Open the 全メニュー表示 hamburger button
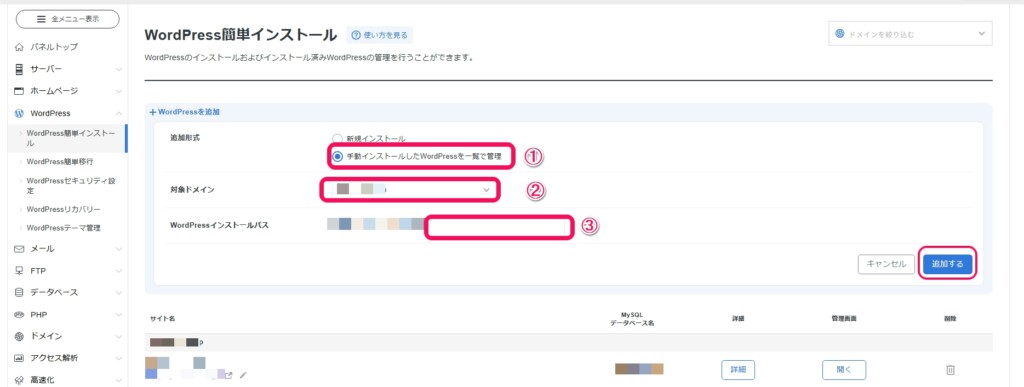Screen dimensions: 1024x387 click(x=67, y=19)
